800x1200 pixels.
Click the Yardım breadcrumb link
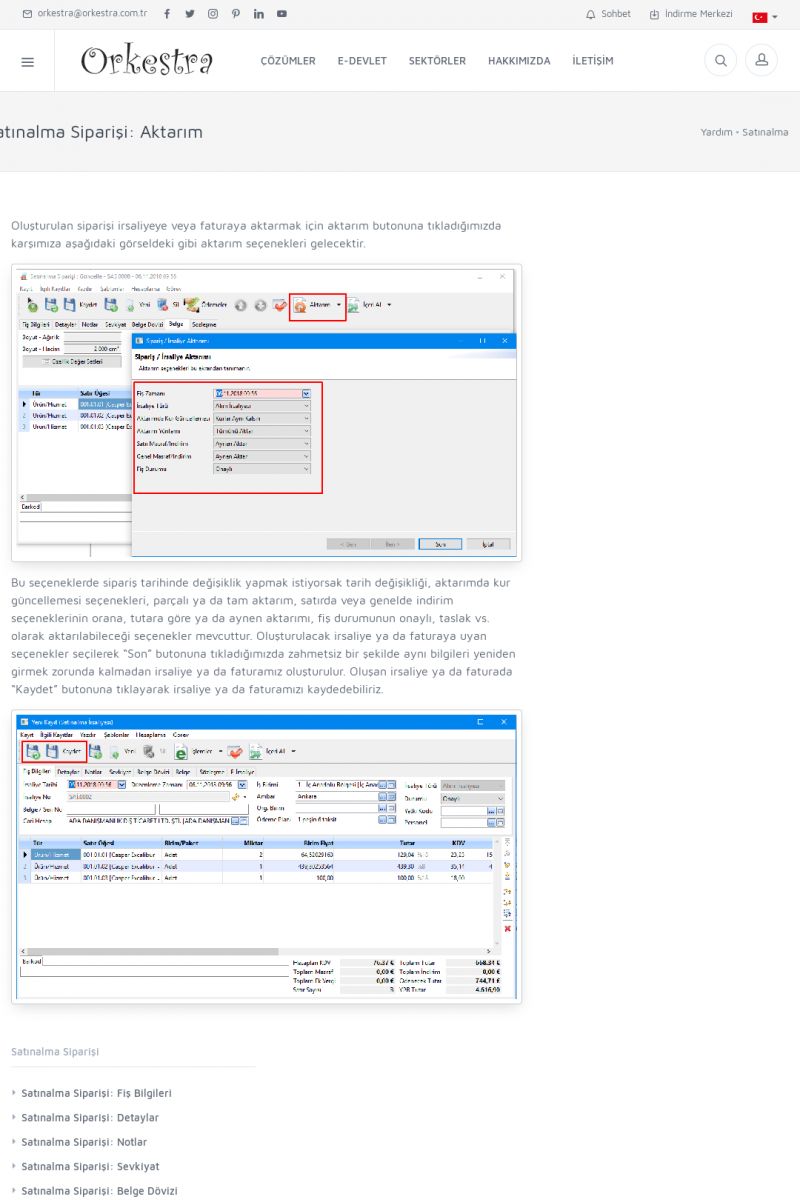click(716, 132)
